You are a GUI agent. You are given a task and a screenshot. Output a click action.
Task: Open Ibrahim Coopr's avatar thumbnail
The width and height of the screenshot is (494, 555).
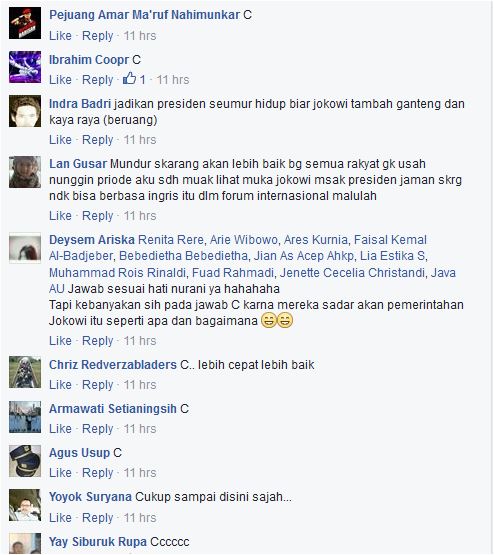point(25,67)
